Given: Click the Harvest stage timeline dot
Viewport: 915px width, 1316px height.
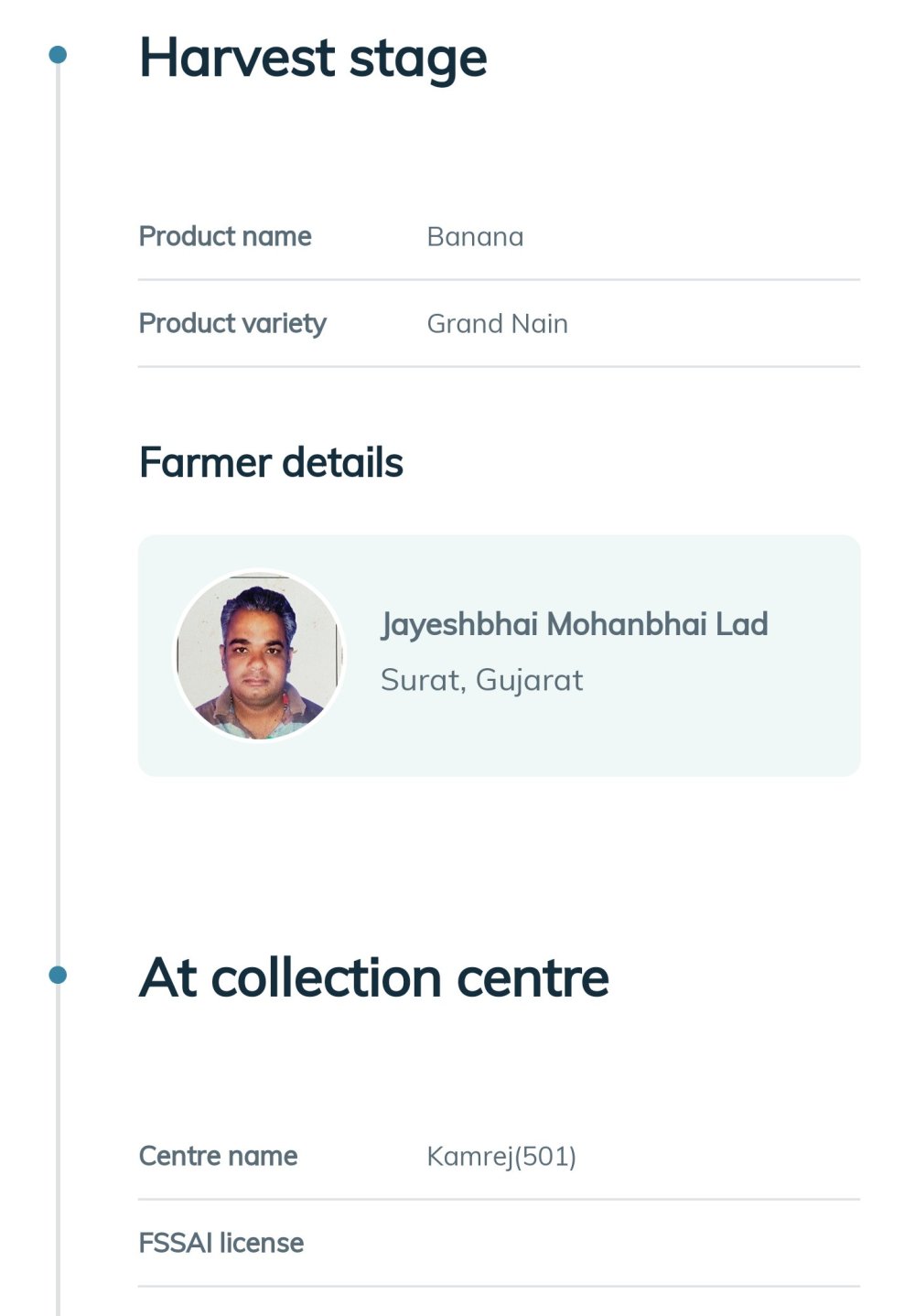Looking at the screenshot, I should pyautogui.click(x=58, y=55).
